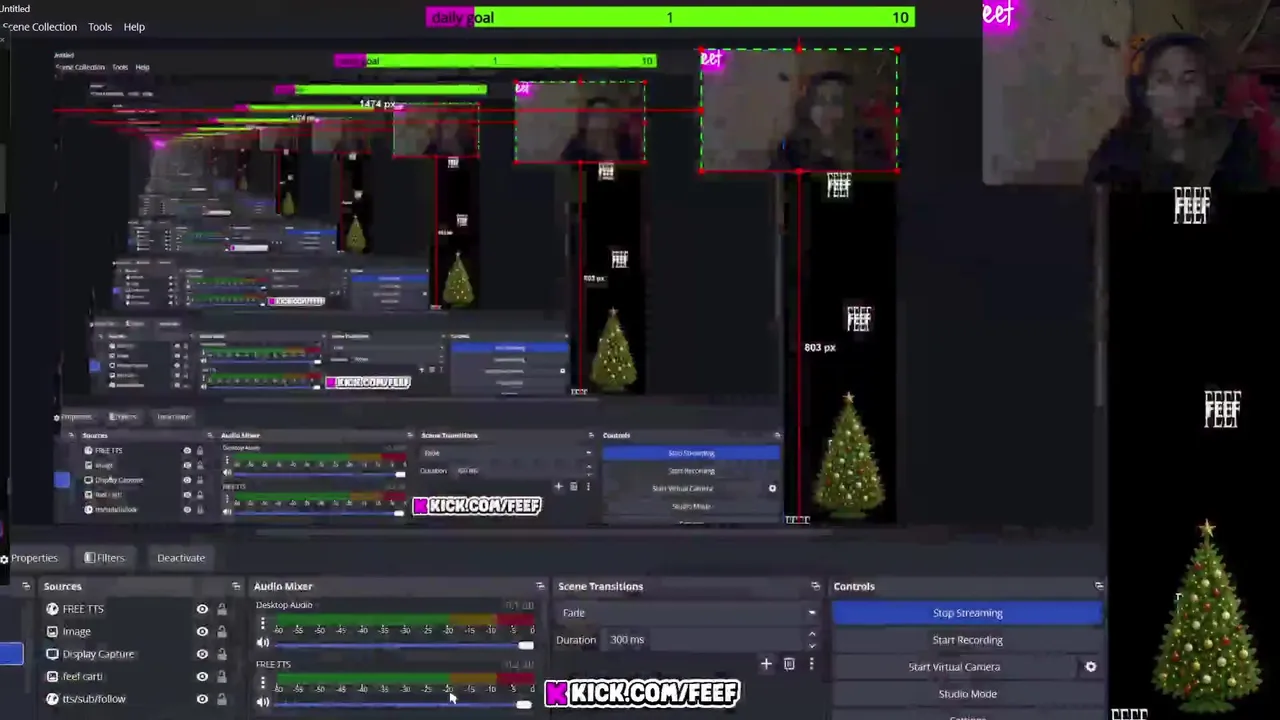Lock the FREE TTS source
This screenshot has width=1280, height=720.
[221, 609]
